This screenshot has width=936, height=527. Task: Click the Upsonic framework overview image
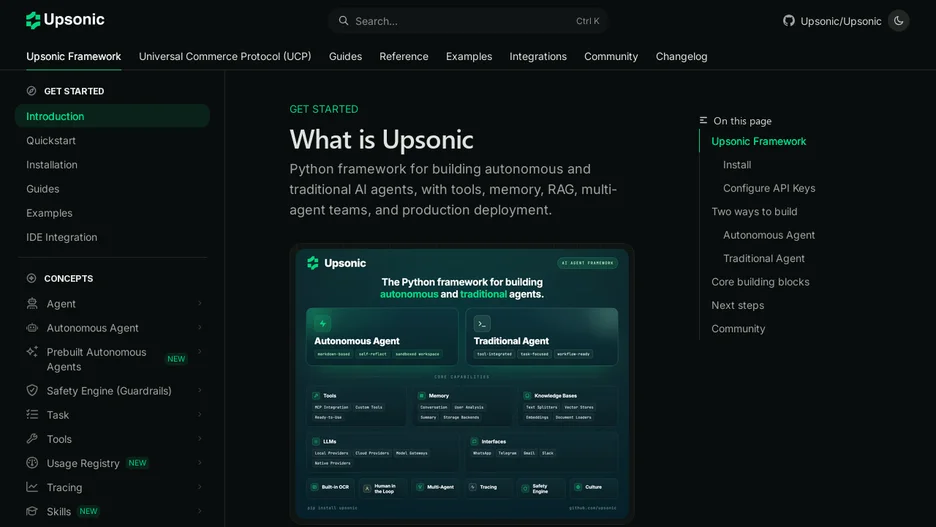[x=461, y=383]
